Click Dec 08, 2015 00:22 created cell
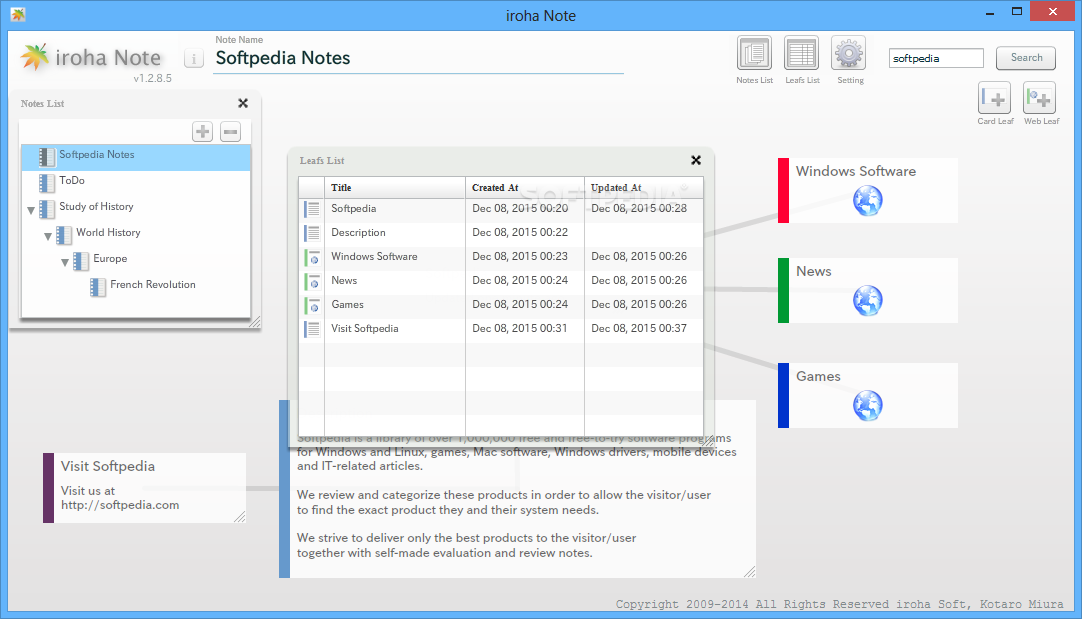Screen dimensions: 1082x619 point(520,233)
